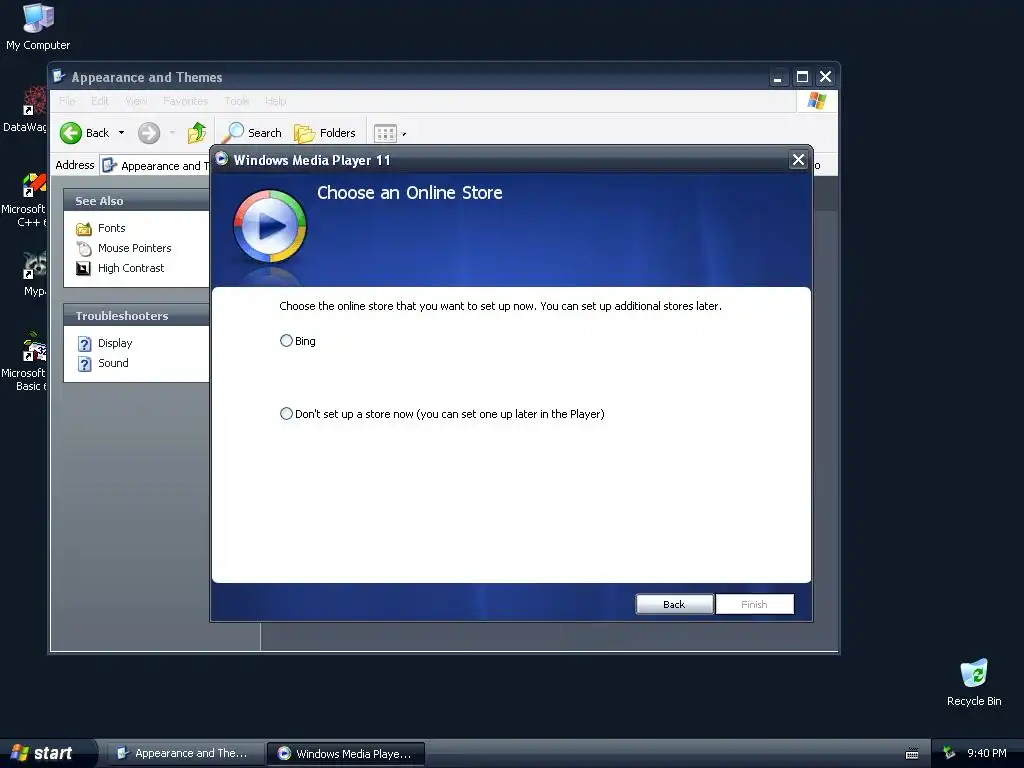Image resolution: width=1024 pixels, height=768 pixels.
Task: Click the Windows Media Player logo icon
Action: [x=270, y=226]
